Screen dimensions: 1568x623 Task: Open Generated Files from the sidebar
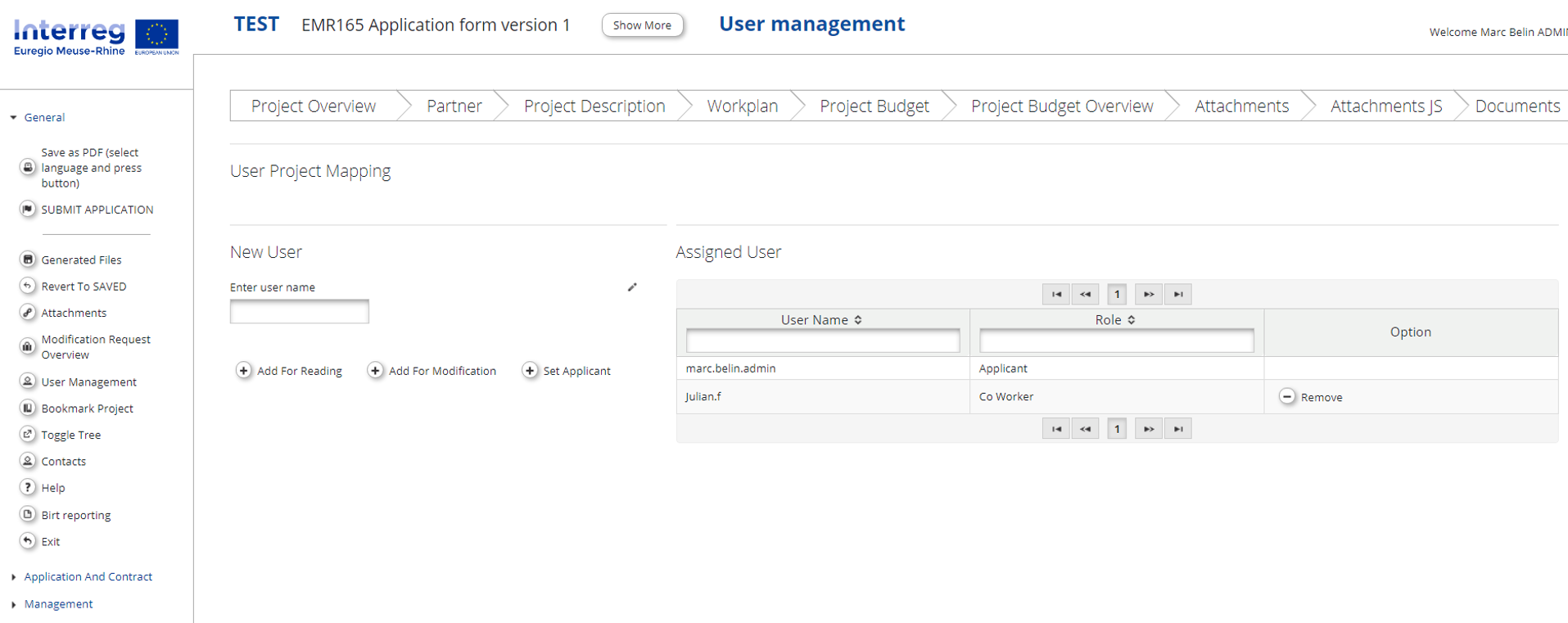coord(81,260)
